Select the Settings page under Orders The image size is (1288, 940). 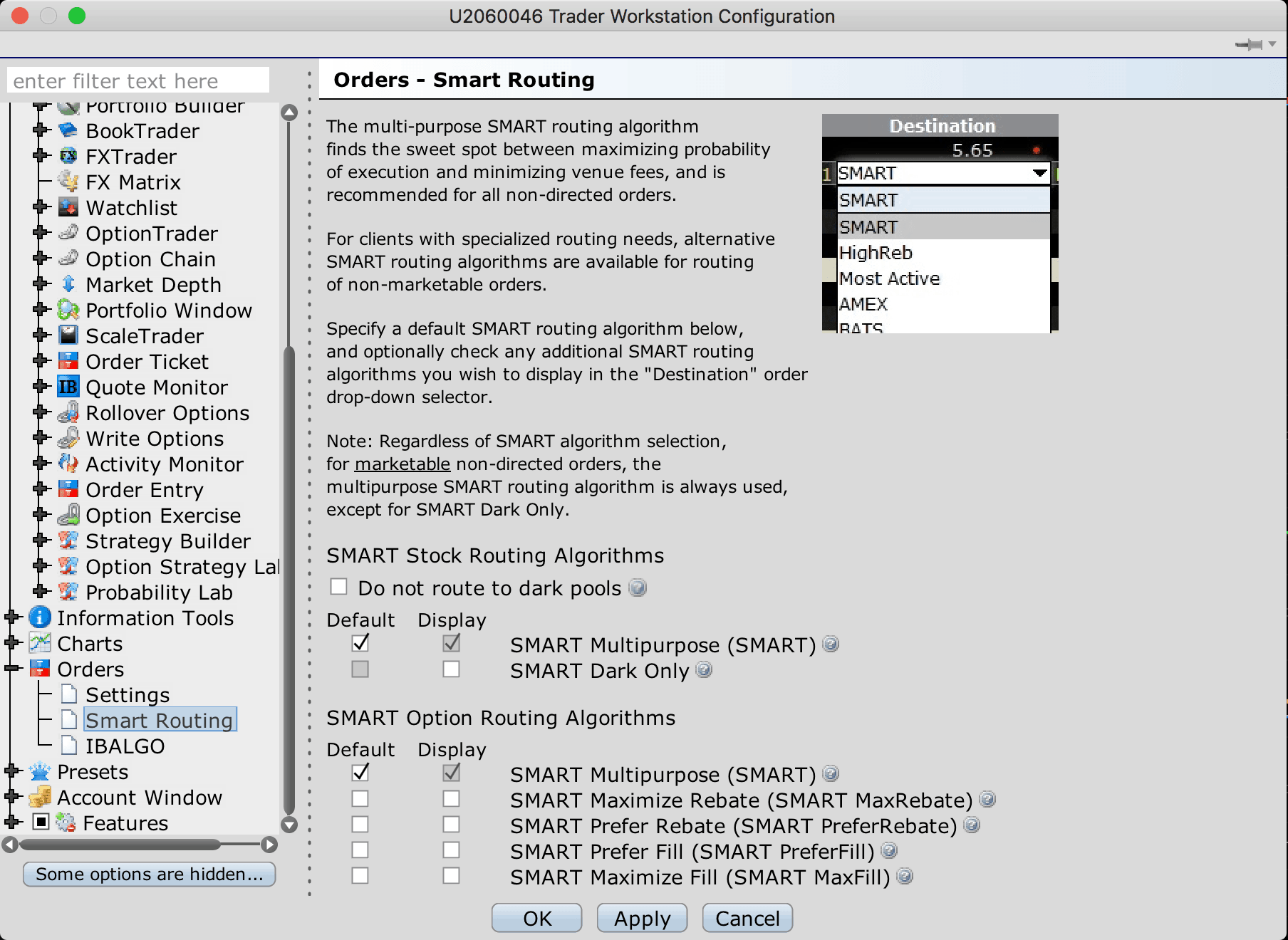(128, 695)
